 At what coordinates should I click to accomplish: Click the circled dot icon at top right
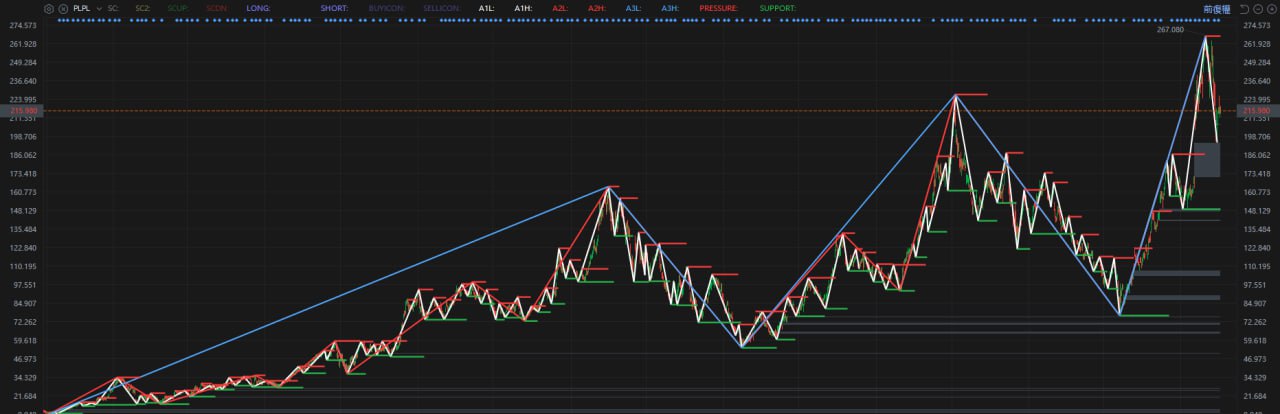[x=1271, y=8]
